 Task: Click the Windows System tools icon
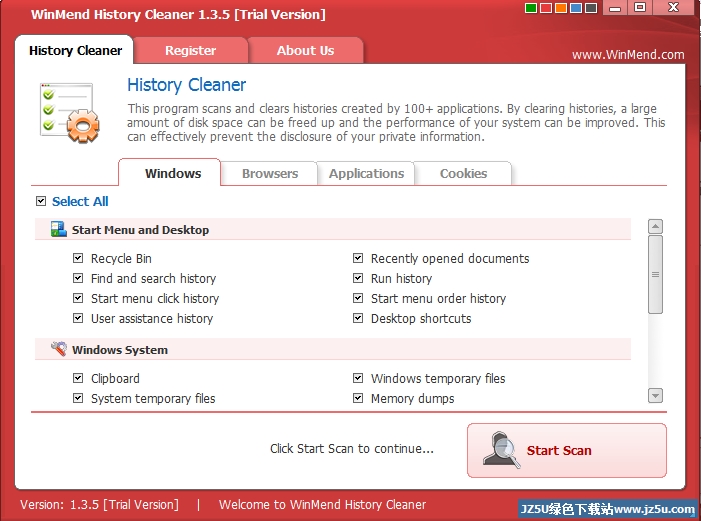[x=59, y=349]
